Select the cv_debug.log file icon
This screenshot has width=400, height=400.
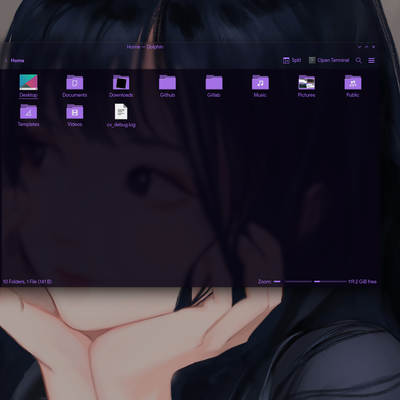[x=121, y=111]
